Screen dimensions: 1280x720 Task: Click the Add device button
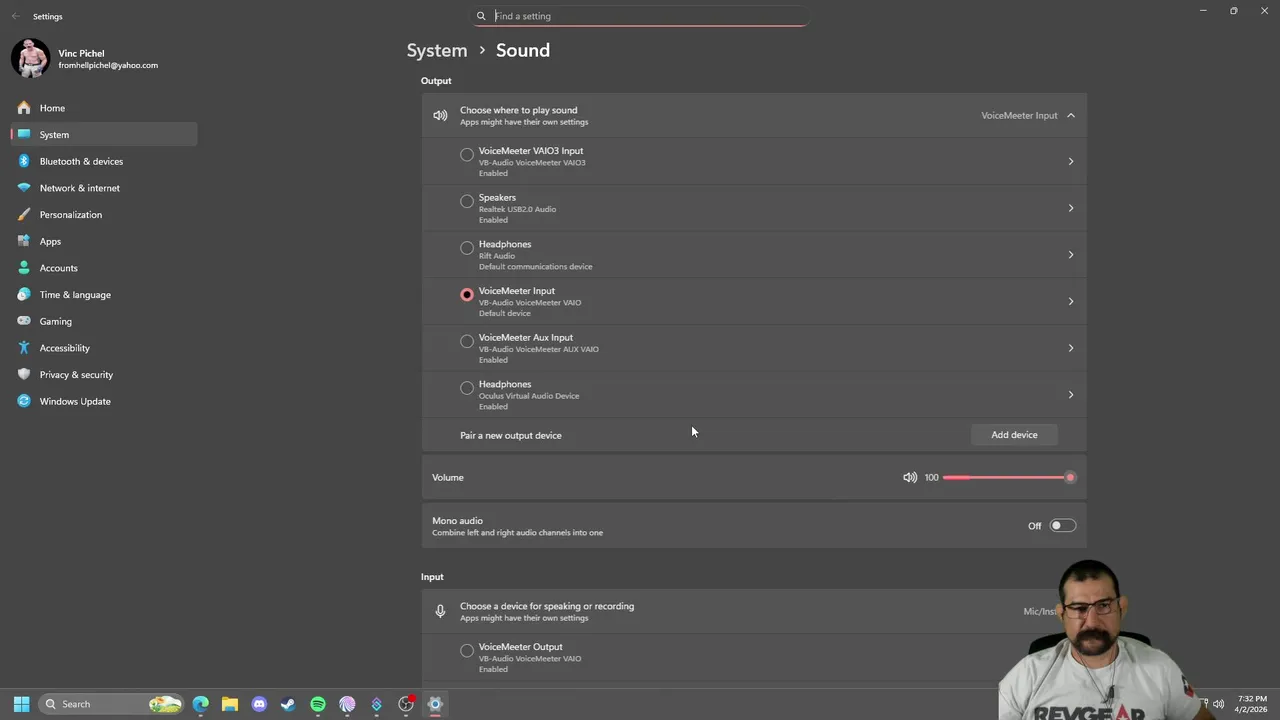pyautogui.click(x=1014, y=435)
